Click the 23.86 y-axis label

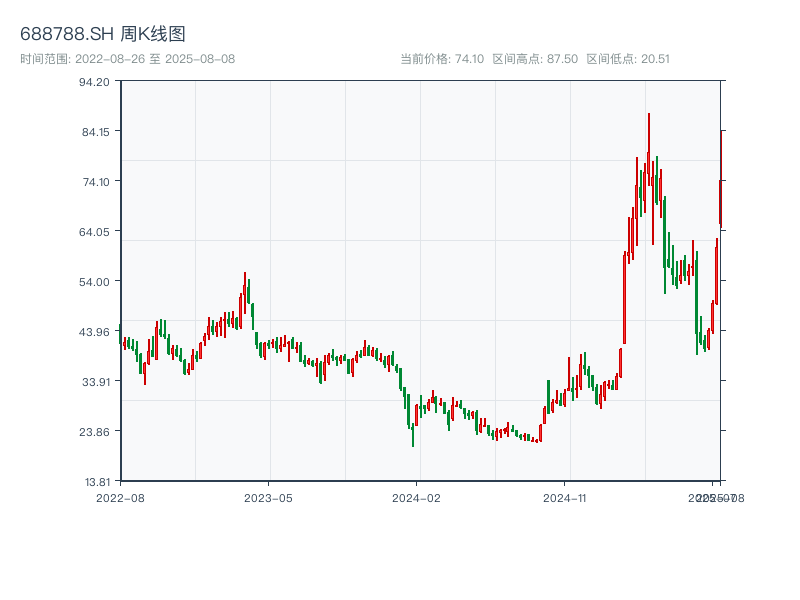94,431
